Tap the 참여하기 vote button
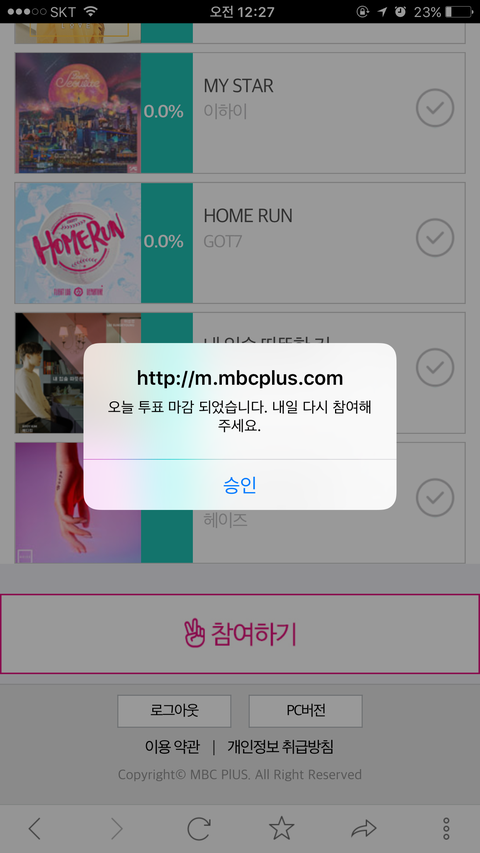This screenshot has height=853, width=480. coord(240,634)
